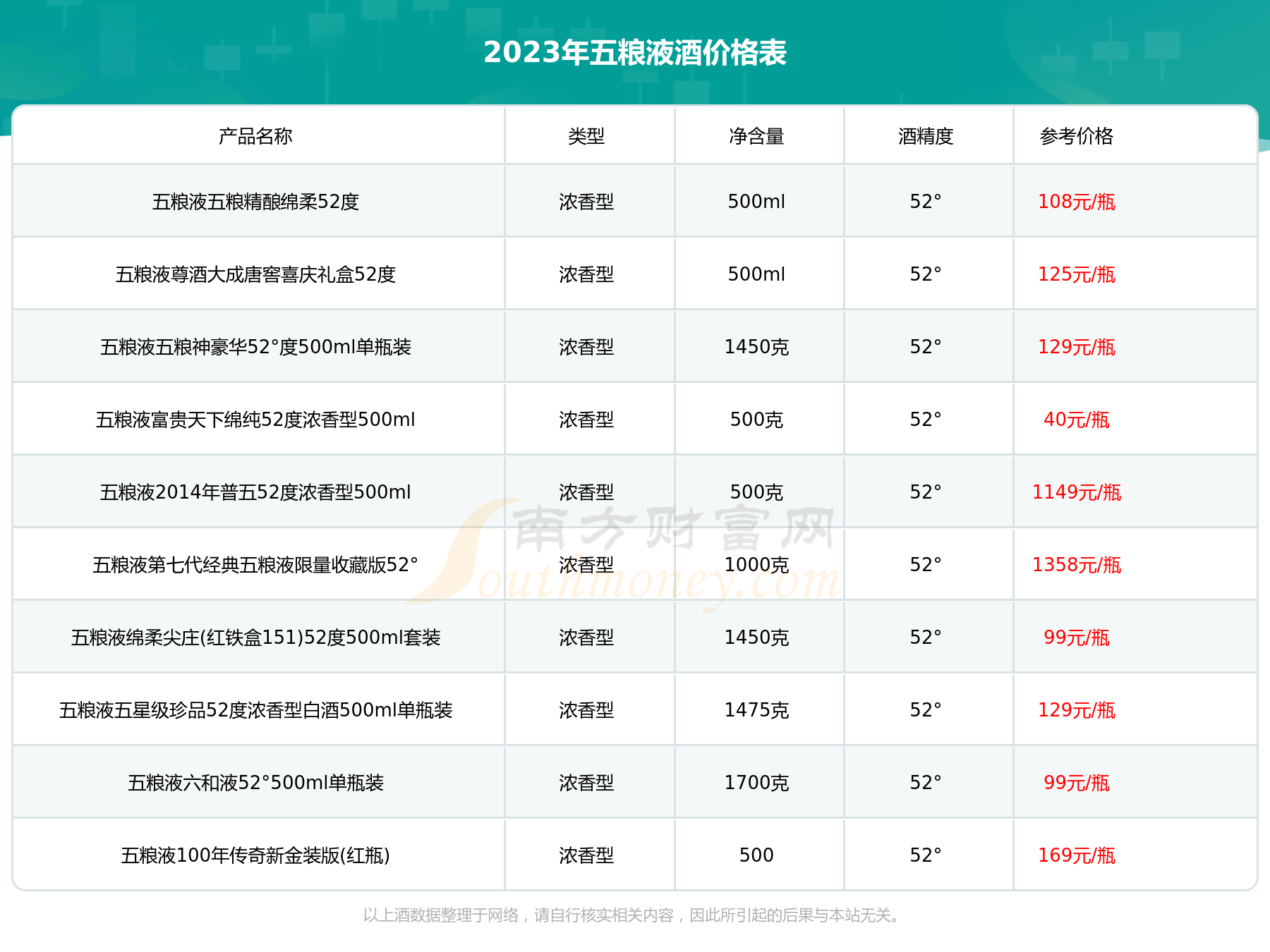Click product 五粮液第七代经典五粮液限量收藏版52°
Viewport: 1270px width, 952px height.
[255, 565]
